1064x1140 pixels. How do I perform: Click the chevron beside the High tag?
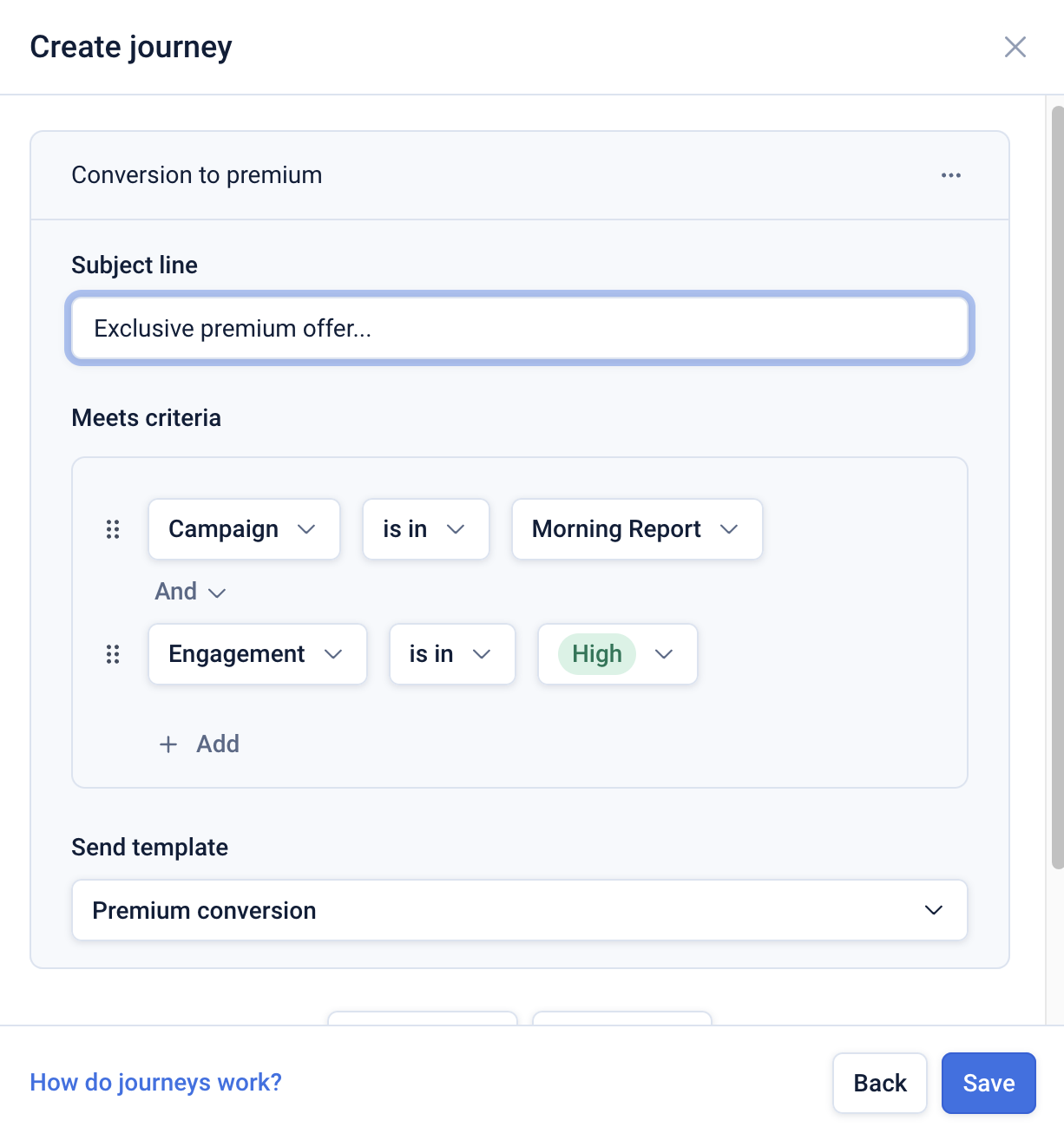click(664, 654)
